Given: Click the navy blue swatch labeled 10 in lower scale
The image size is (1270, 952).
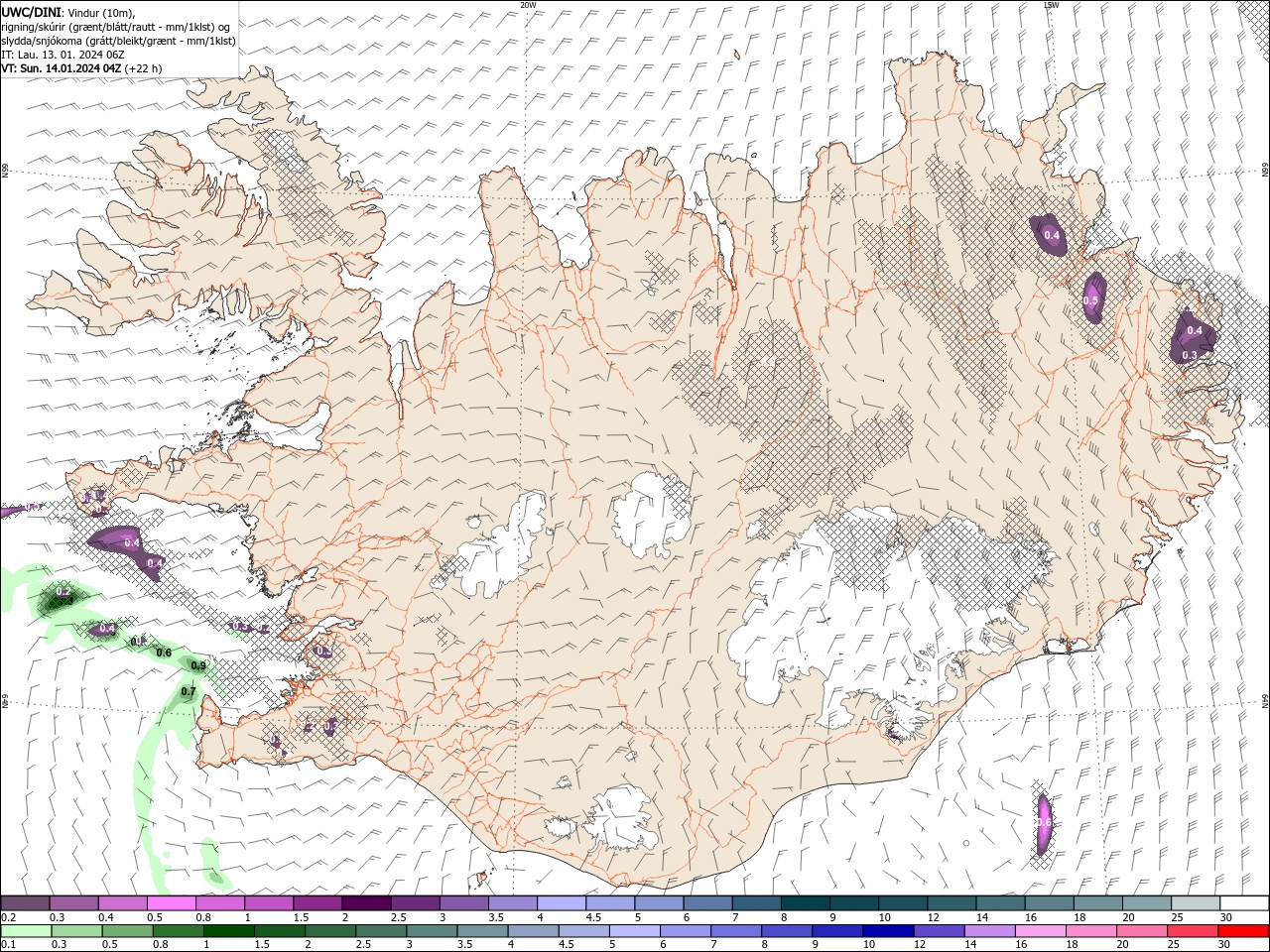Looking at the screenshot, I should click(888, 931).
